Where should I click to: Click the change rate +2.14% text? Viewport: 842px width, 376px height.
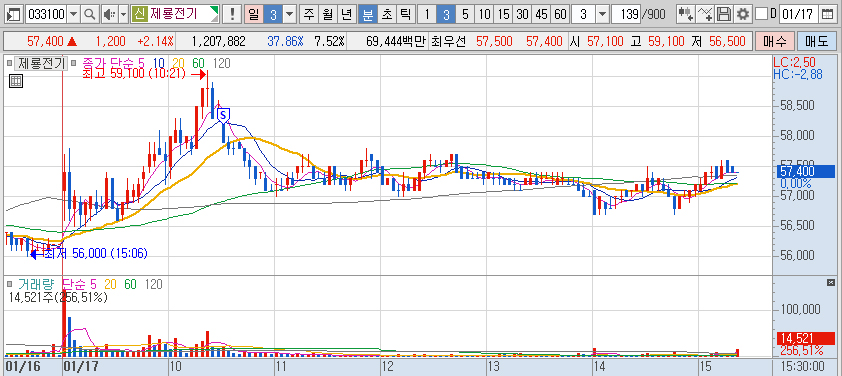click(155, 41)
